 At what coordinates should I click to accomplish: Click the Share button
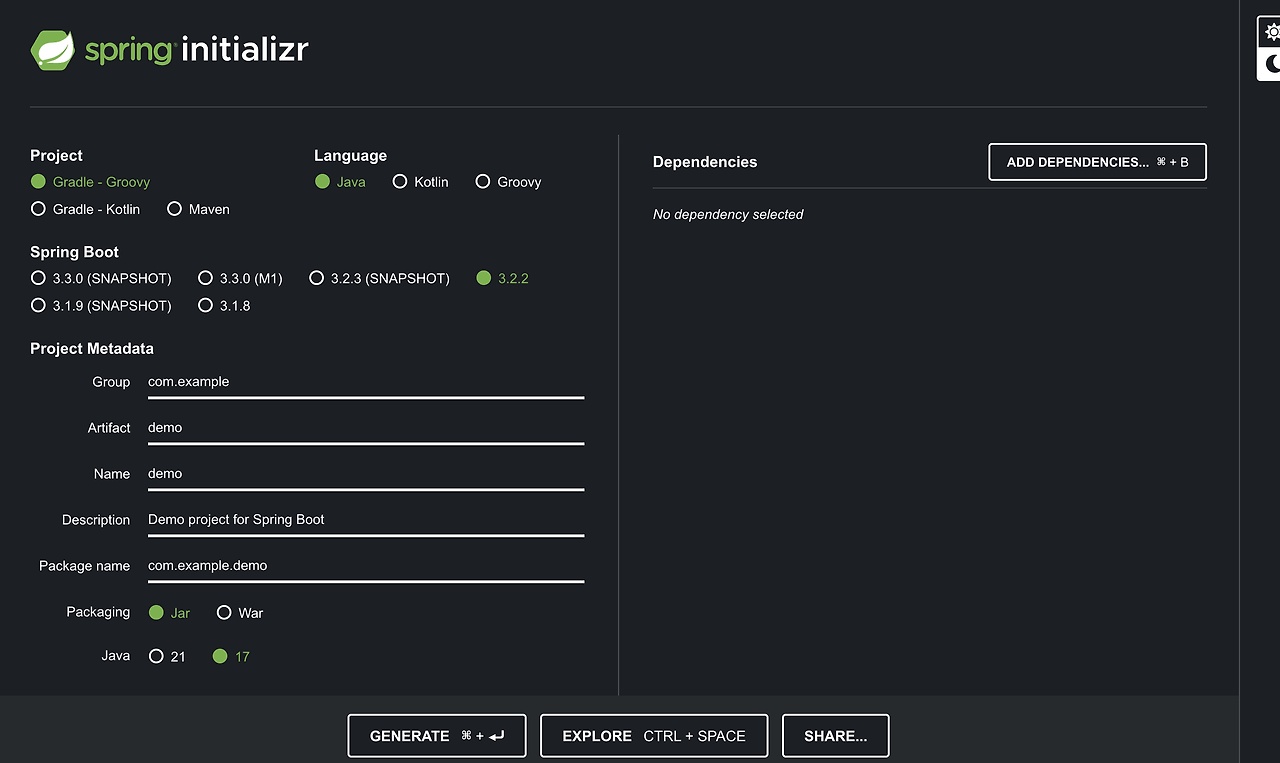(835, 736)
